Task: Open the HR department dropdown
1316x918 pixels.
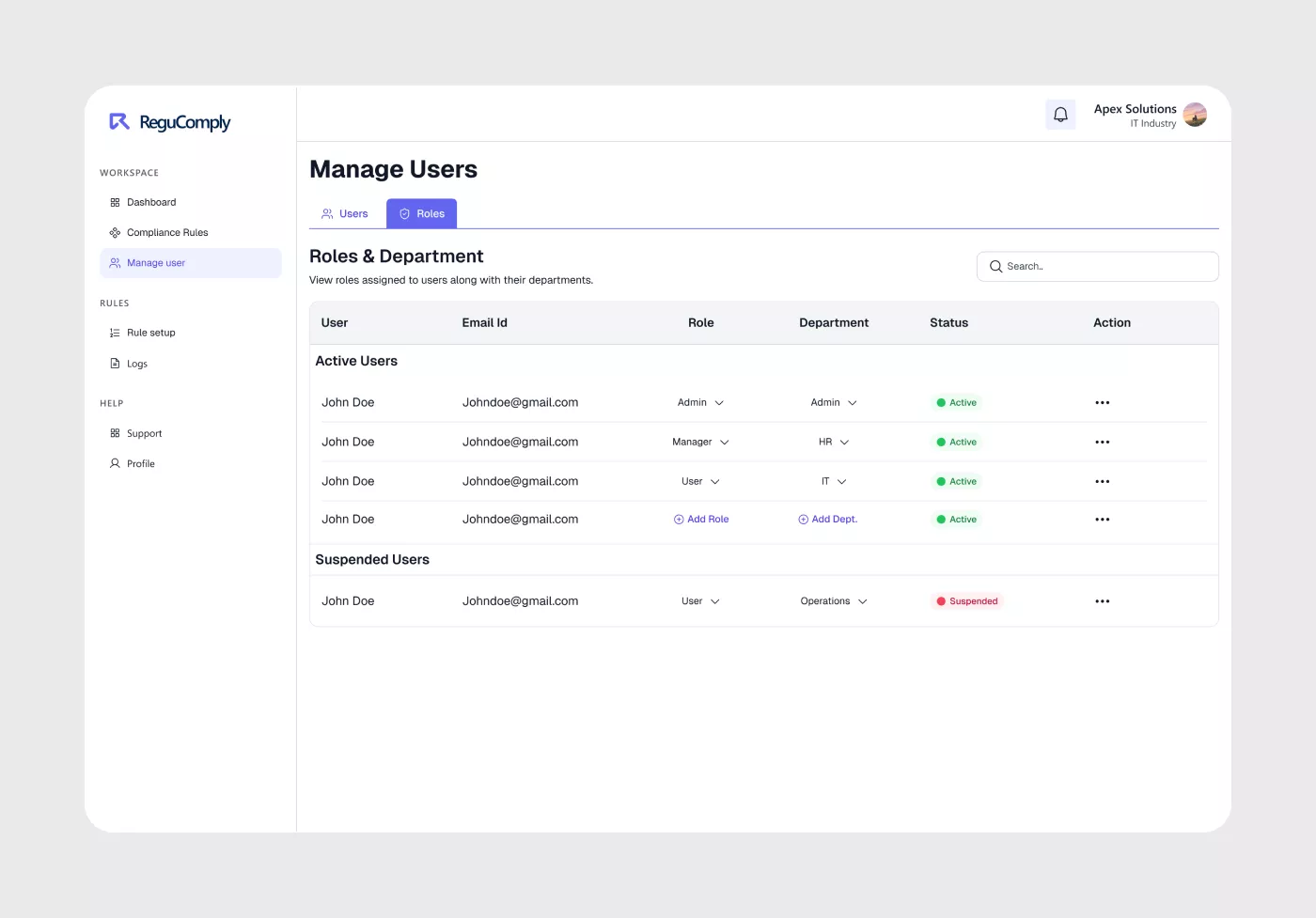Action: [834, 442]
